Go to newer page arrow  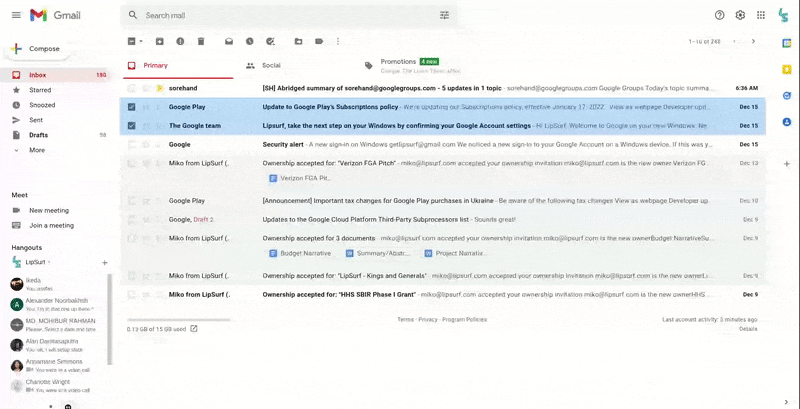click(x=734, y=41)
